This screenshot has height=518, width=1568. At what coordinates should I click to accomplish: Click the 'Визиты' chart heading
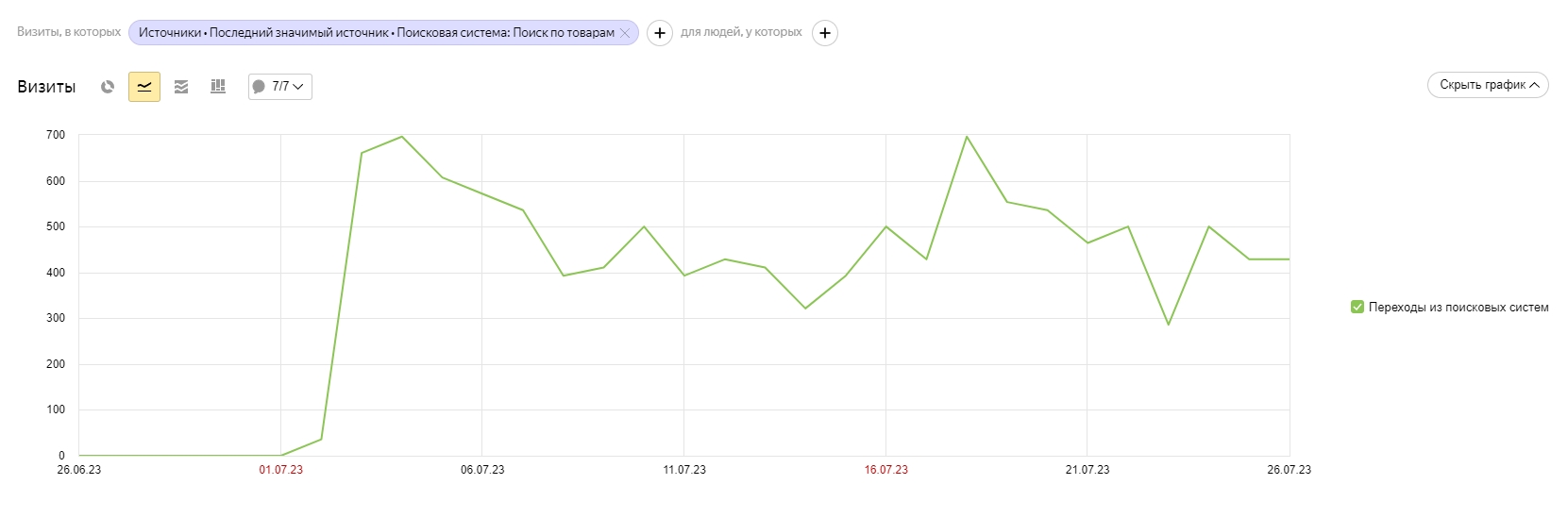point(46,87)
